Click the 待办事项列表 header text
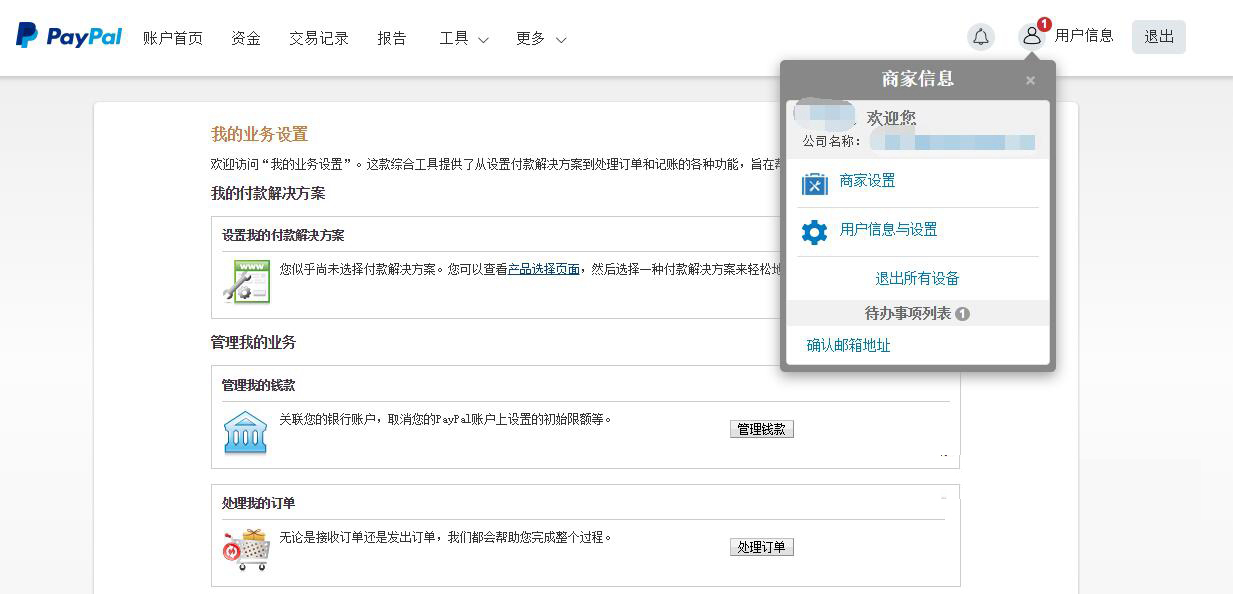 (x=908, y=314)
